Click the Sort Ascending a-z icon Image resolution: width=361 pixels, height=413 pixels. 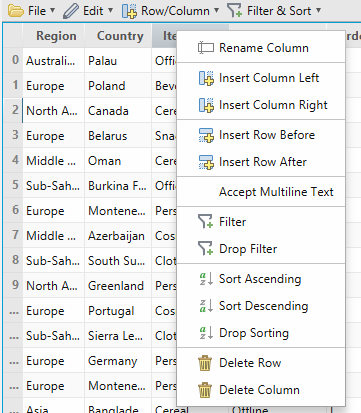206,279
